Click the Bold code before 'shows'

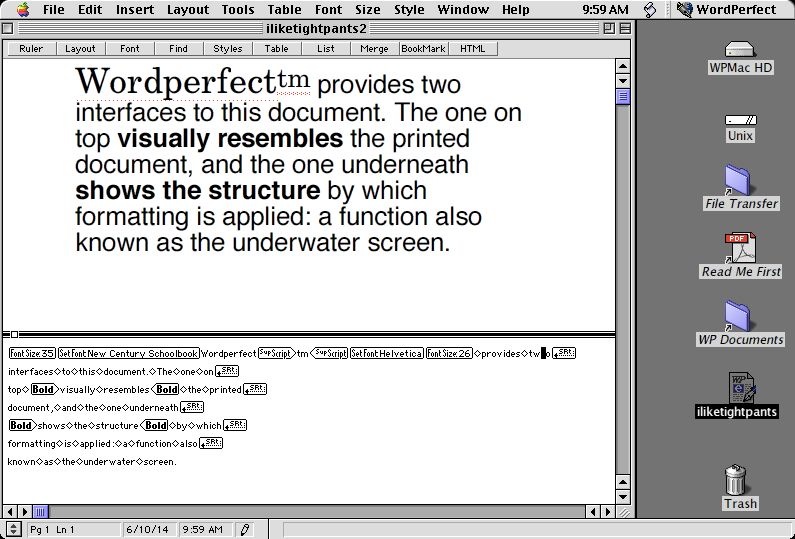[22, 425]
